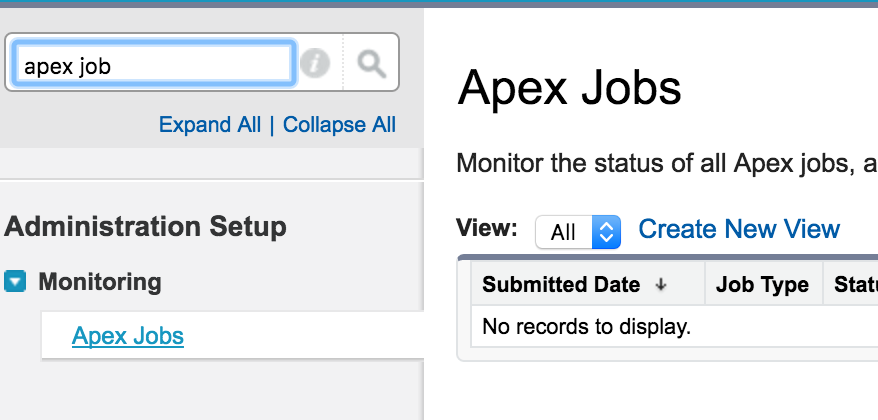This screenshot has height=420, width=878.
Task: Click the partially visible Status column header
Action: 855,285
